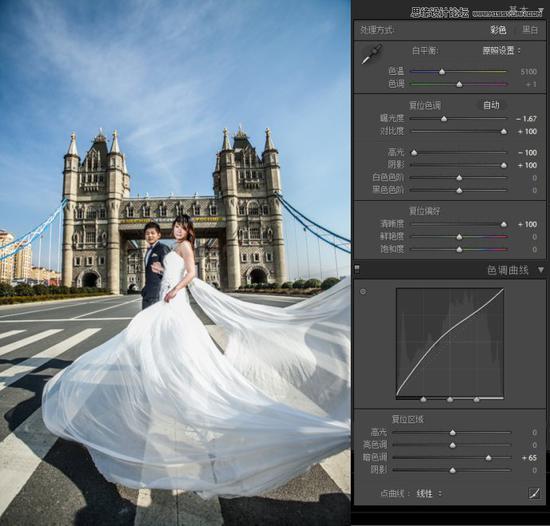Open the white balance preset dropdown
This screenshot has height=526, width=550.
501,51
